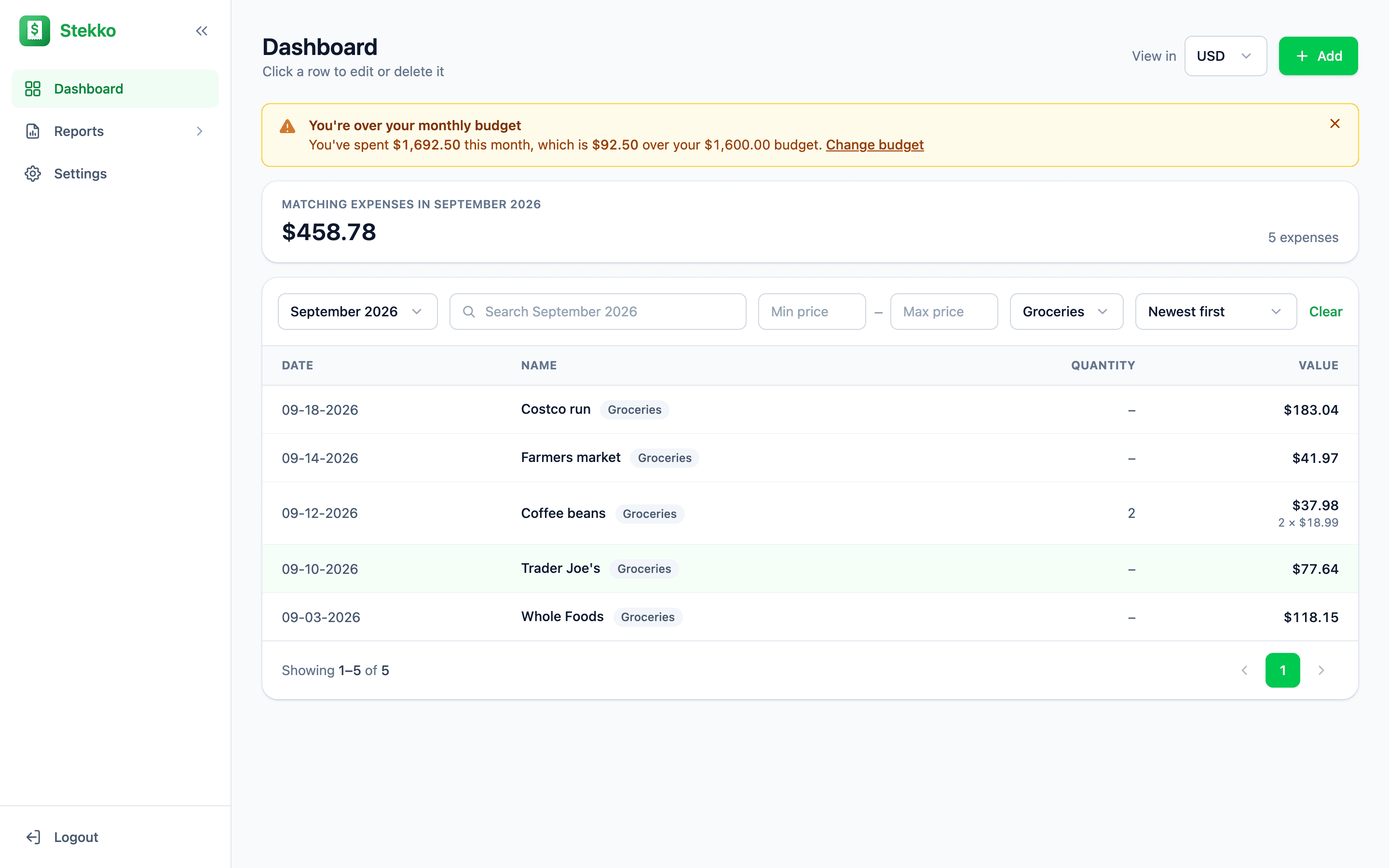This screenshot has height=868, width=1389.
Task: Collapse the sidebar with the double-chevron icon
Action: coord(202,31)
